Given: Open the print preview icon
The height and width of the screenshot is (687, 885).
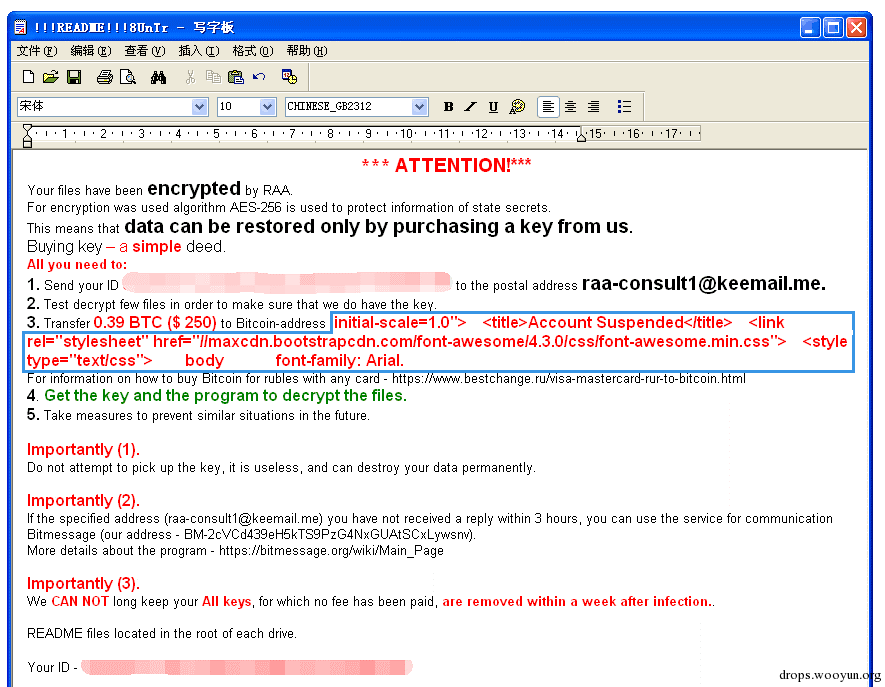Looking at the screenshot, I should tap(128, 77).
